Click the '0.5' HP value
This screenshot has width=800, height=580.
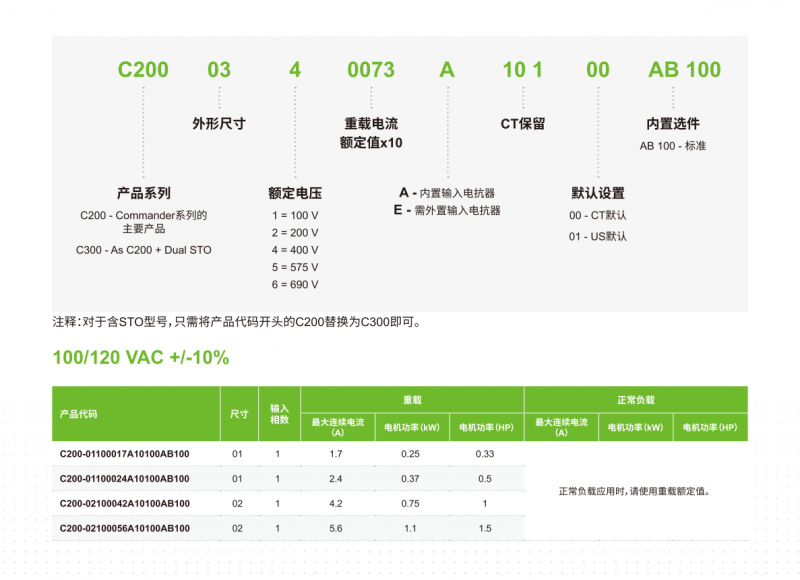tap(485, 479)
